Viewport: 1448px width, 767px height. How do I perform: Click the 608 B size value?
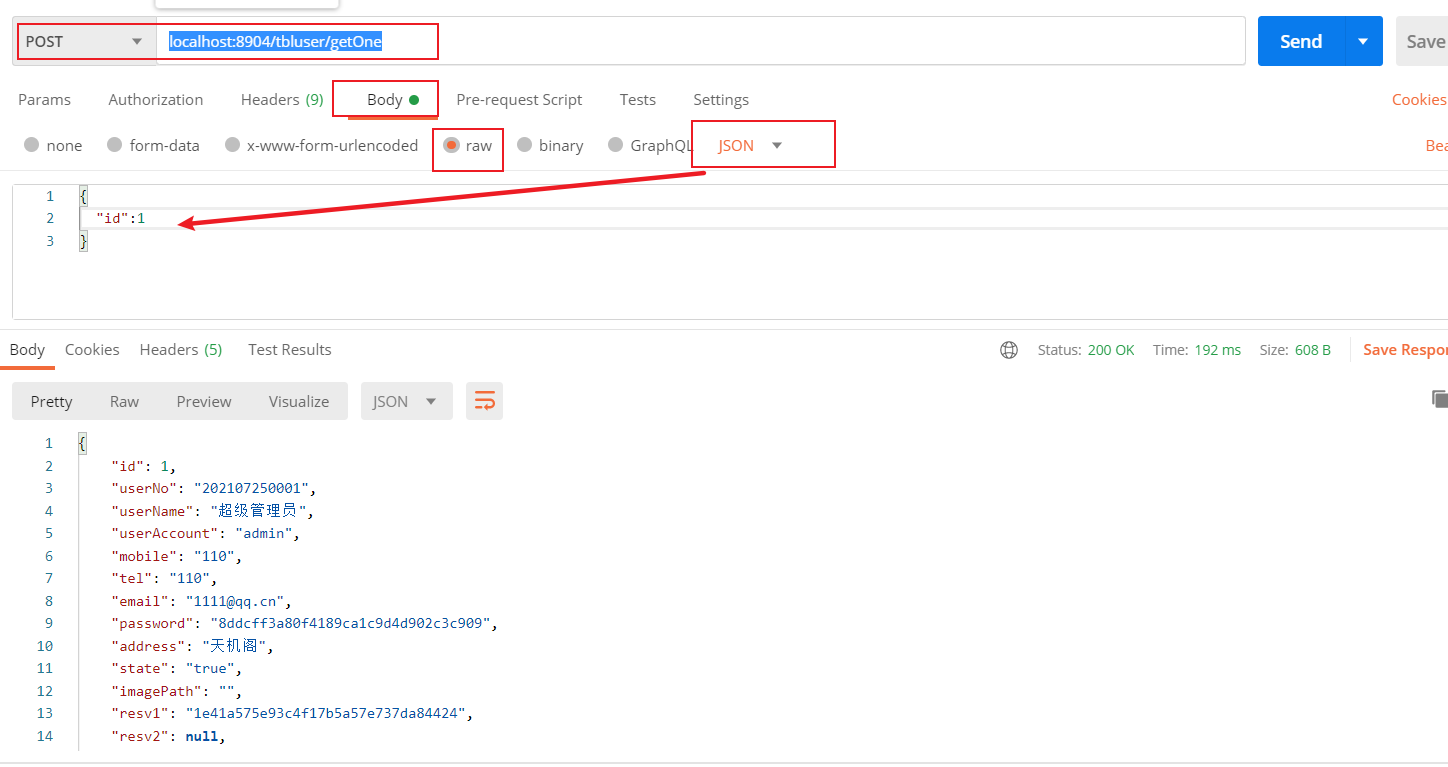tap(1312, 350)
